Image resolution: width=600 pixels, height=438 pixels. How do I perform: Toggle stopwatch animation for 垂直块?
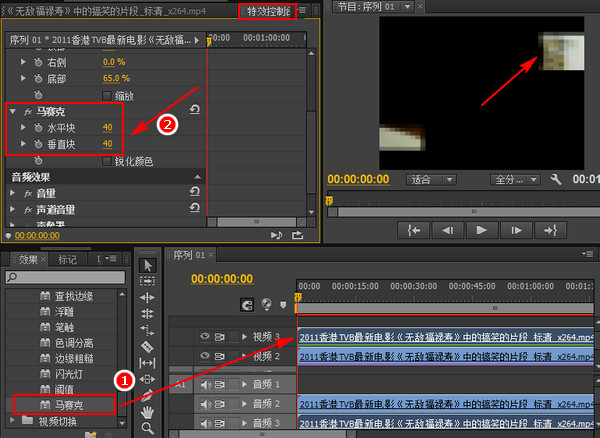38,144
